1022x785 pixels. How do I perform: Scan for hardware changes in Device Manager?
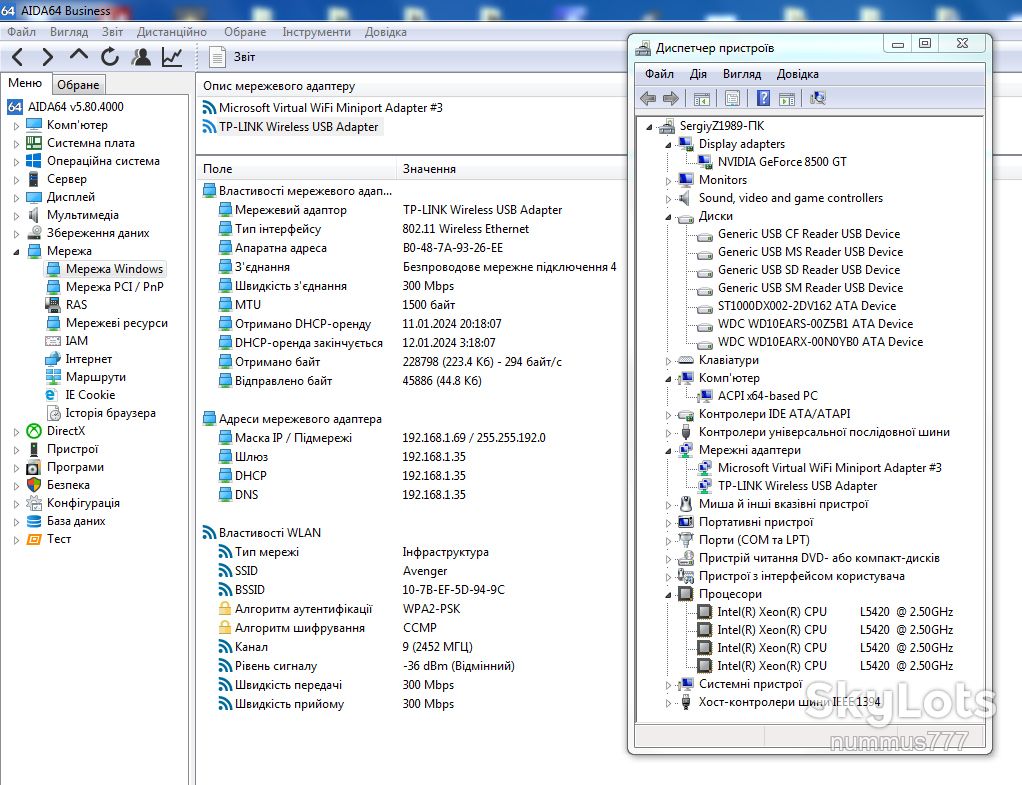pyautogui.click(x=817, y=98)
